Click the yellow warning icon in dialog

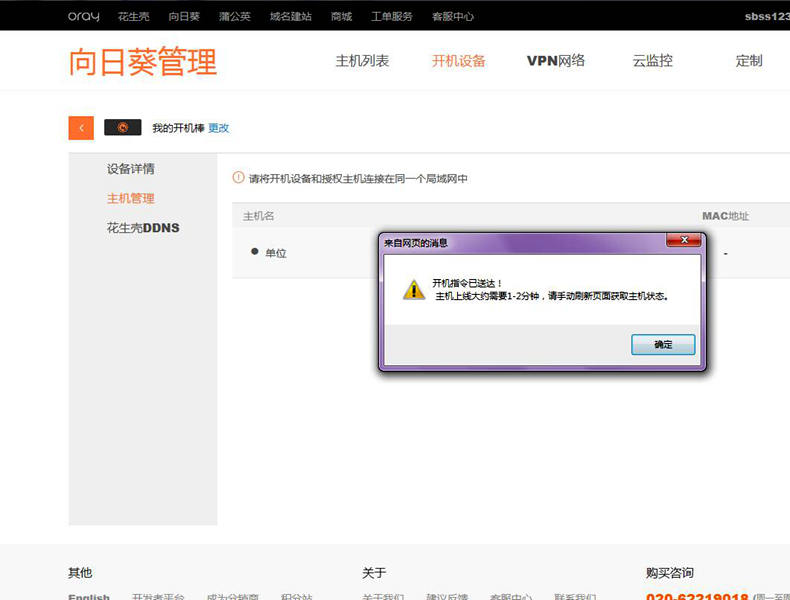click(414, 290)
